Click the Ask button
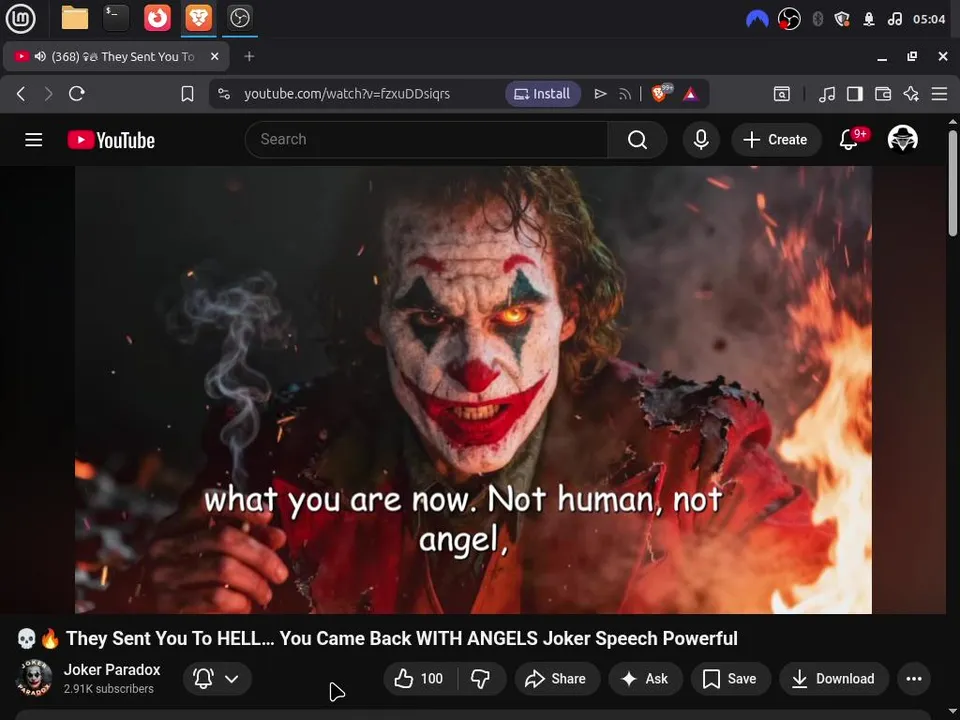960x720 pixels. pyautogui.click(x=645, y=678)
